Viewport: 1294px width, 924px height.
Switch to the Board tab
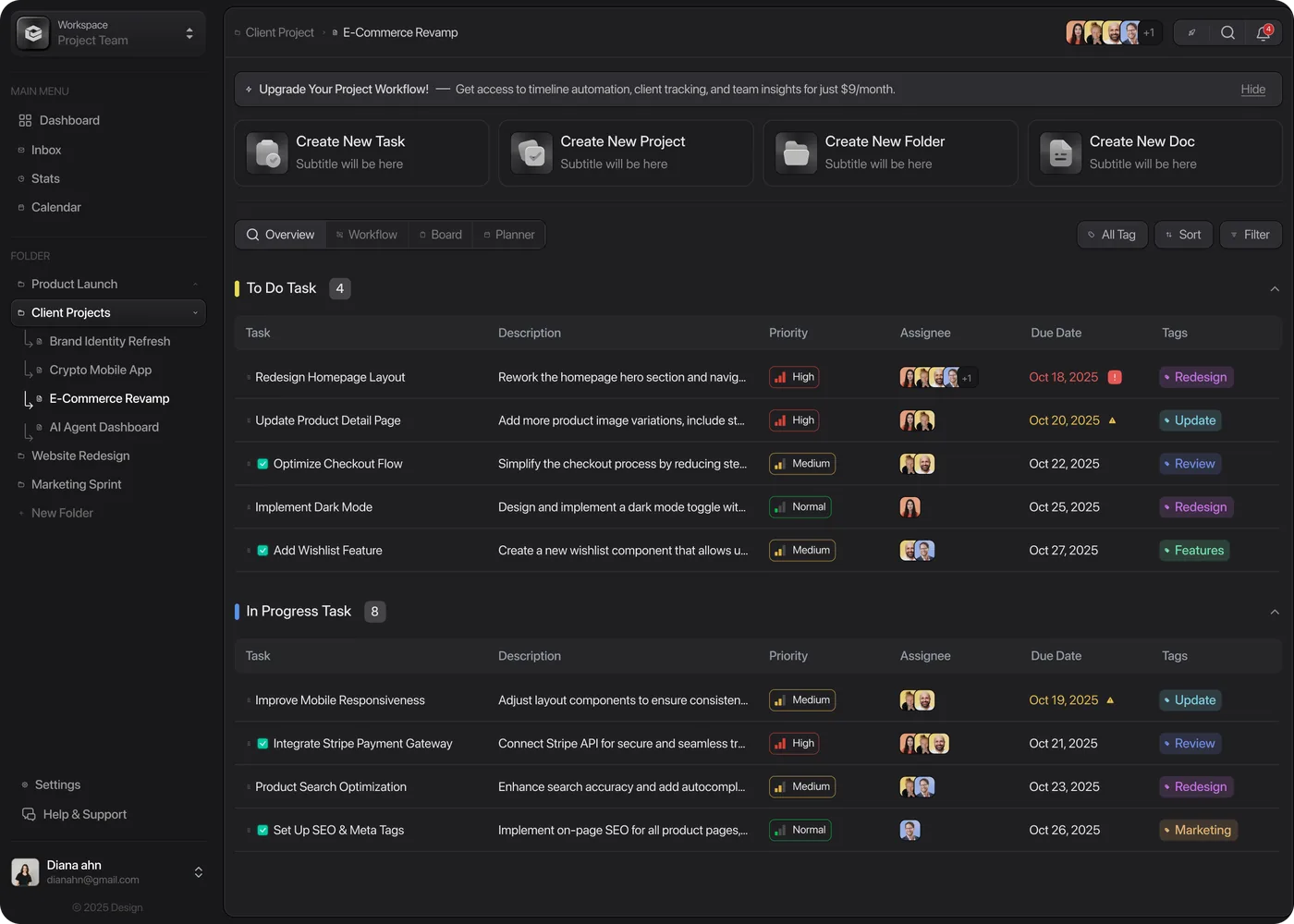tap(440, 235)
